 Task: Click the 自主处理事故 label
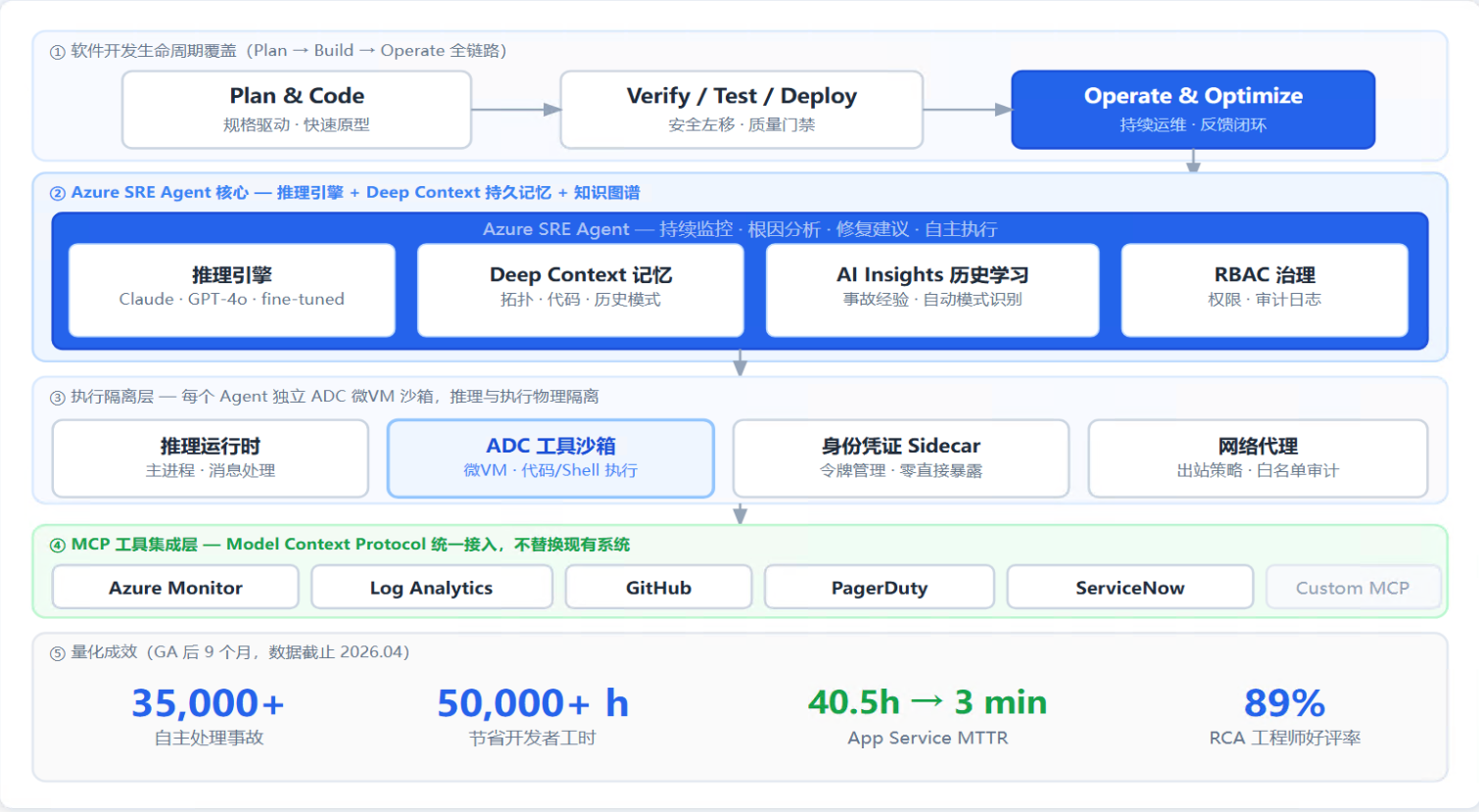[209, 738]
